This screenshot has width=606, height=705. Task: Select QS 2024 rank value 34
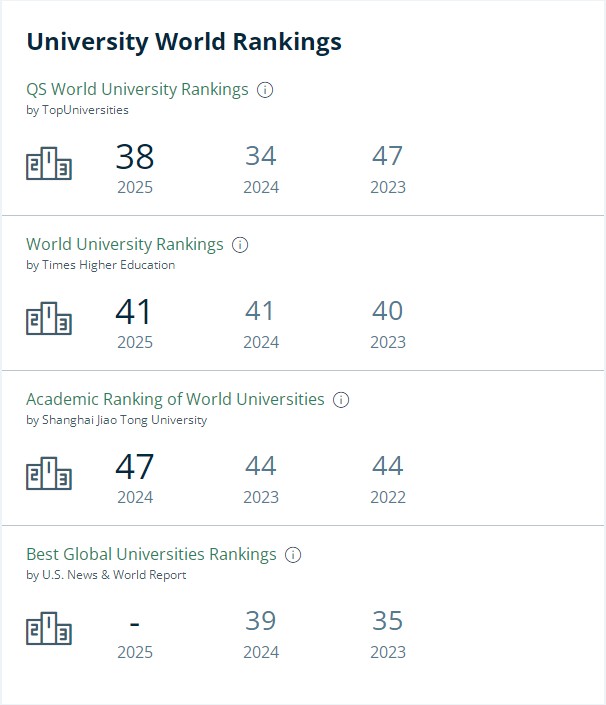coord(261,156)
